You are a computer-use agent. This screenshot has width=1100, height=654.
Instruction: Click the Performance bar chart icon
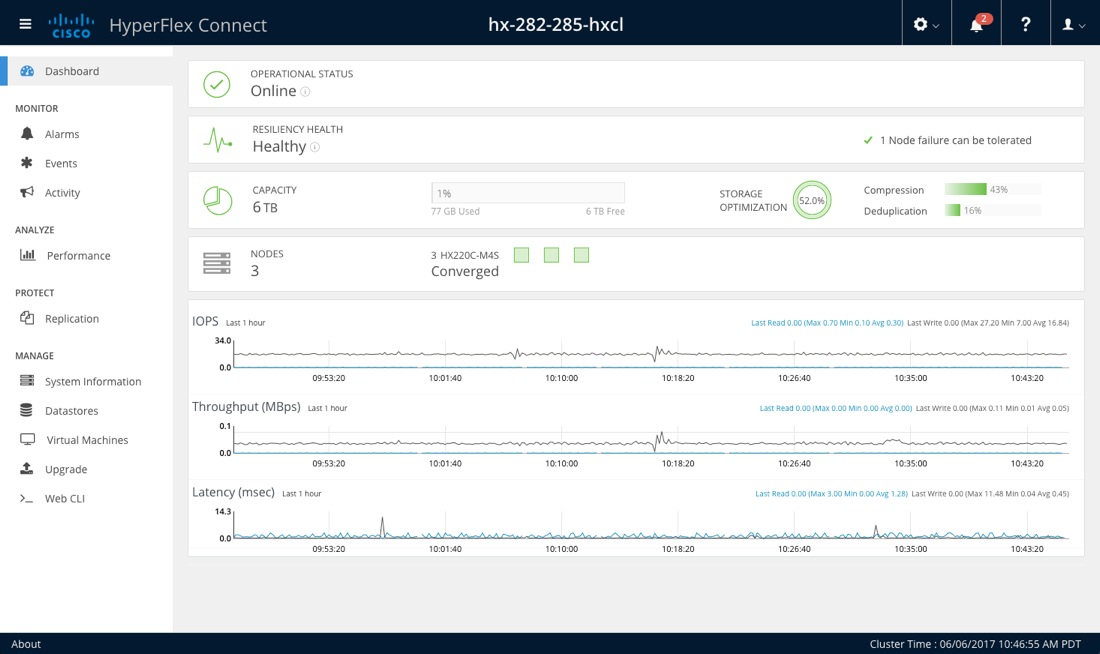(x=27, y=255)
